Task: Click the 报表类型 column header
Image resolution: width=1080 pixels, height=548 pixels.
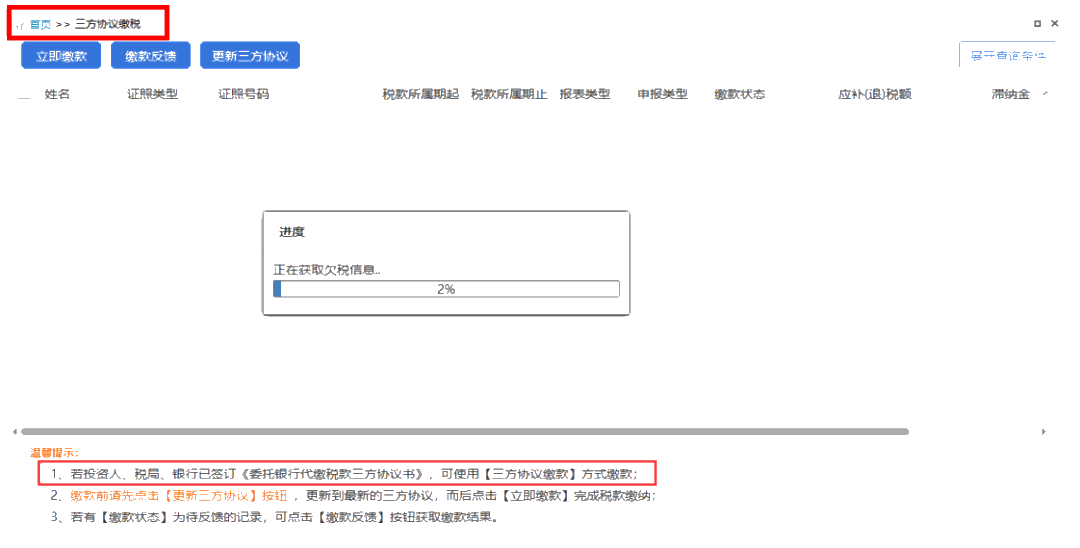Action: click(x=585, y=94)
